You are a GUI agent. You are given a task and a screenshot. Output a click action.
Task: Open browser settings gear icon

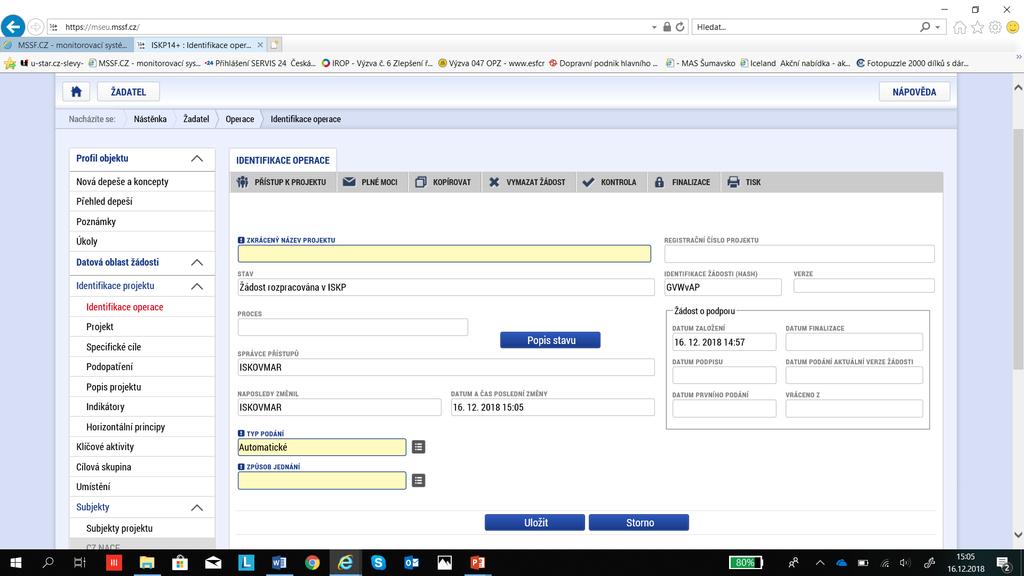pyautogui.click(x=995, y=27)
